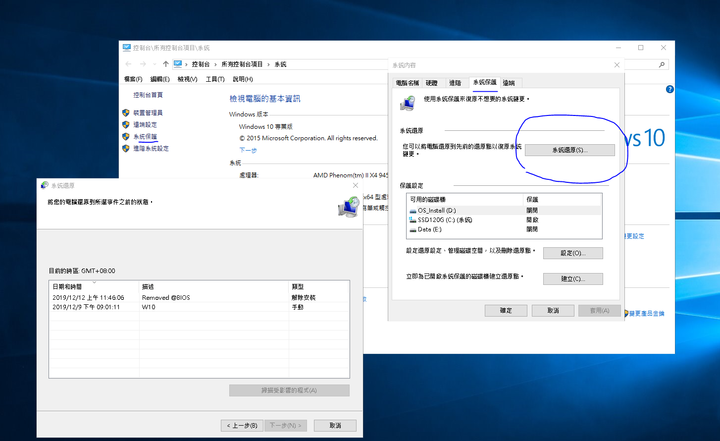
Task: Click the 系統還原(S)... button
Action: (x=570, y=150)
